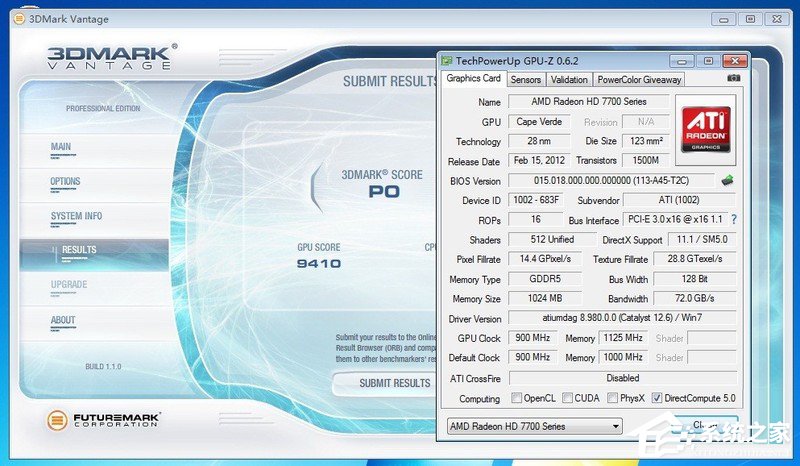Click the Default Clock 900 MHz value
This screenshot has width=800, height=466.
click(x=533, y=357)
